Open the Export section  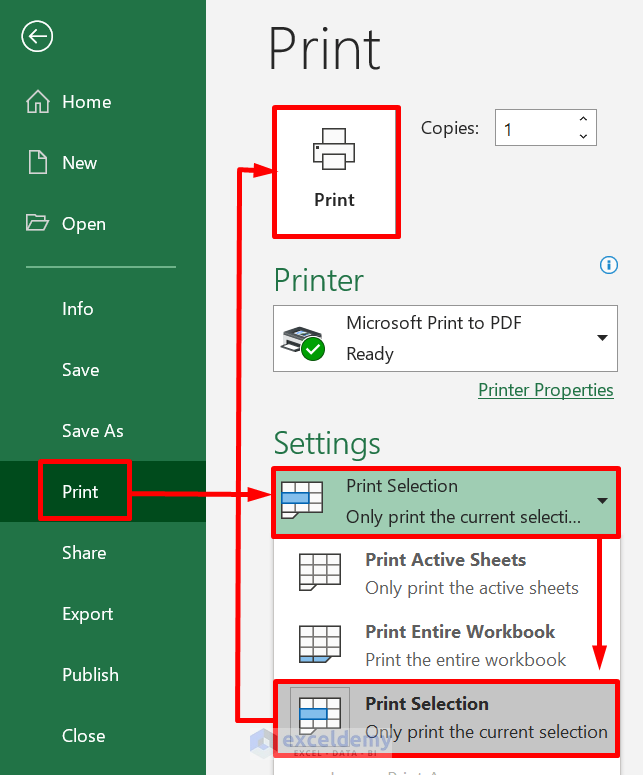[x=87, y=613]
